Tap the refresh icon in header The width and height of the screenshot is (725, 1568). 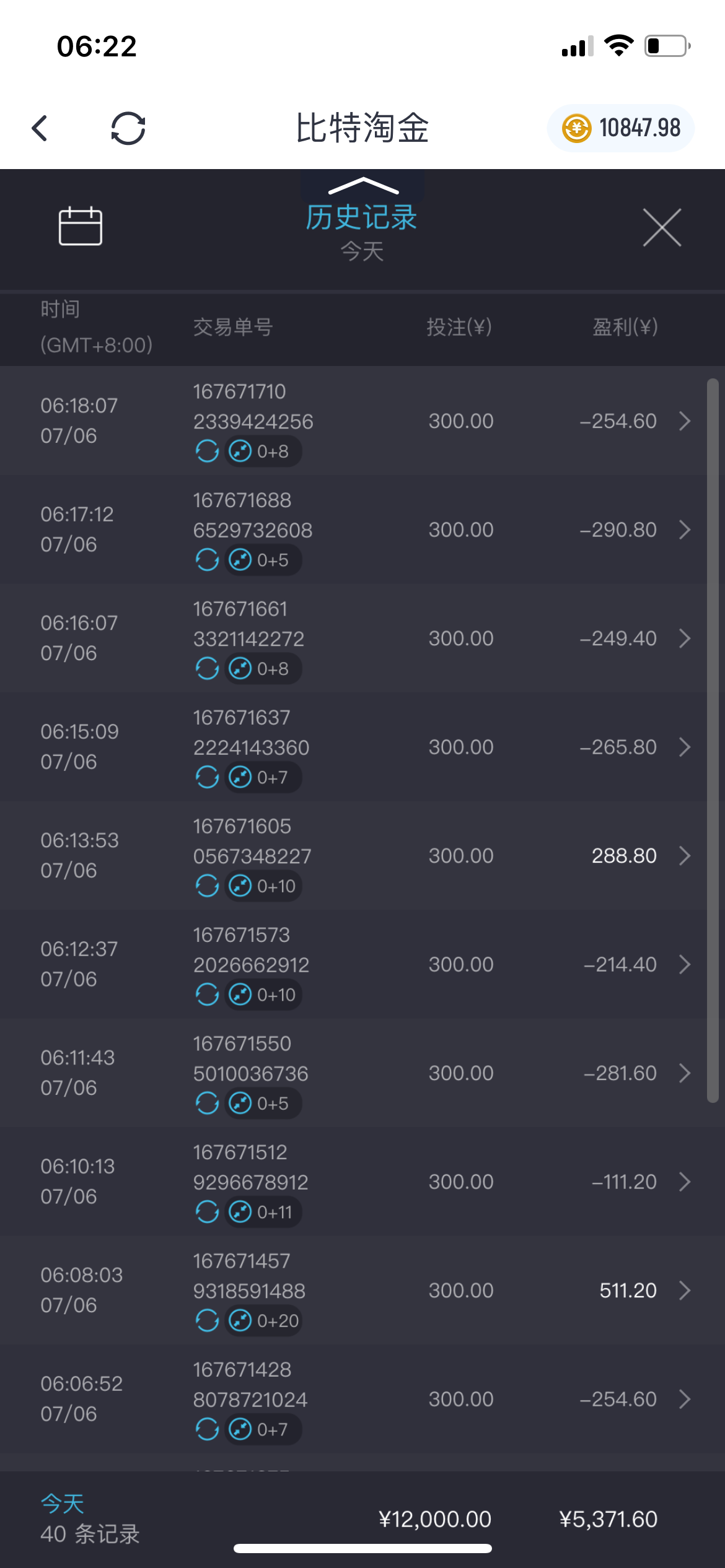(x=128, y=128)
